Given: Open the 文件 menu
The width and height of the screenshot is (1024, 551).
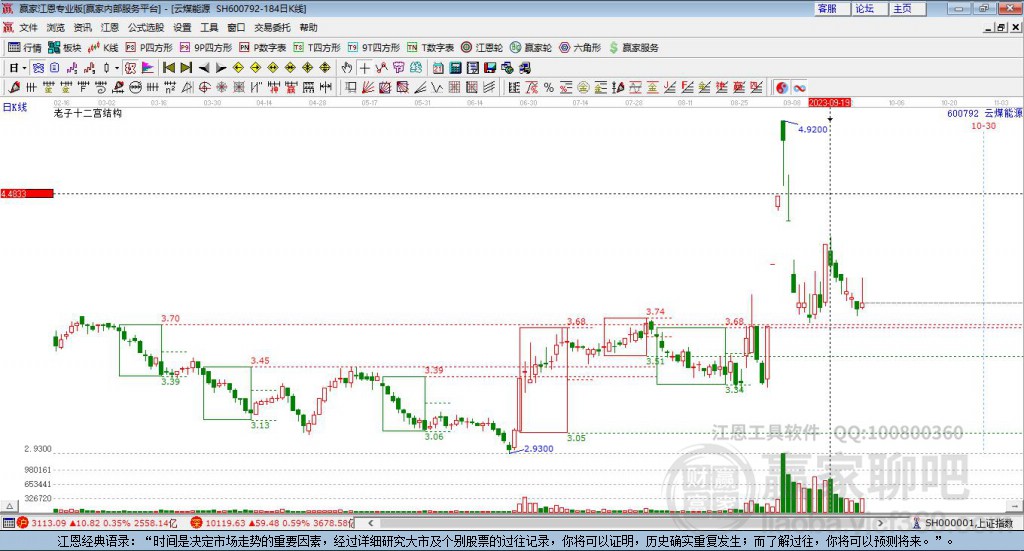Looking at the screenshot, I should (x=29, y=27).
